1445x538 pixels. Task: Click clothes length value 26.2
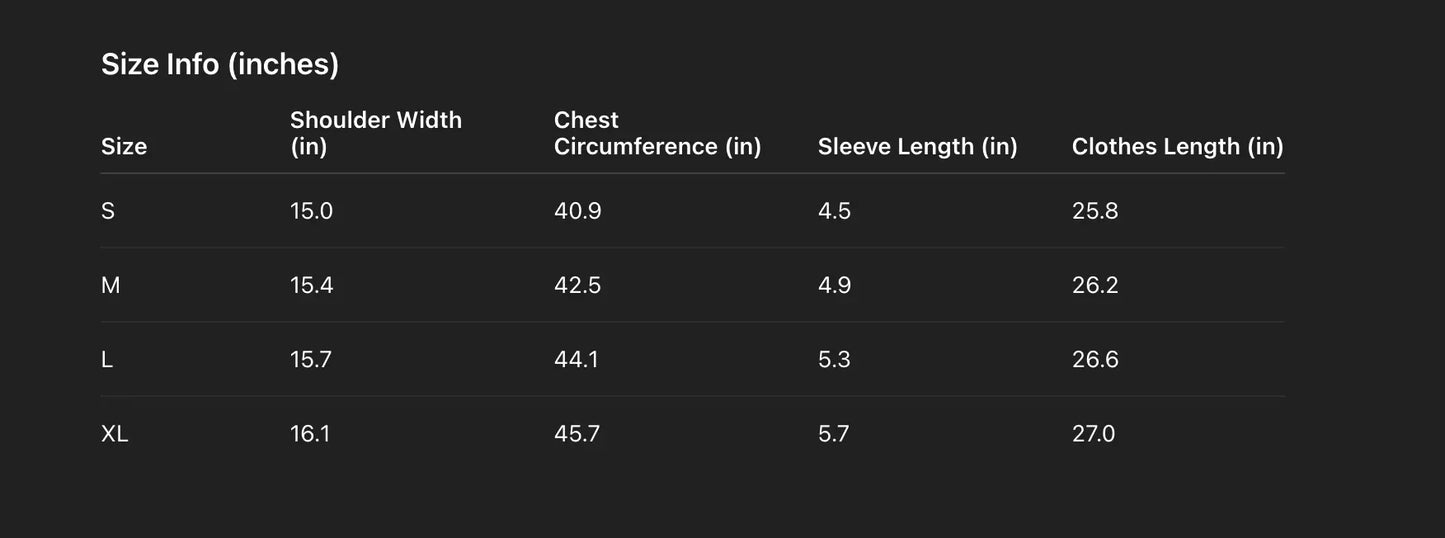point(1095,286)
